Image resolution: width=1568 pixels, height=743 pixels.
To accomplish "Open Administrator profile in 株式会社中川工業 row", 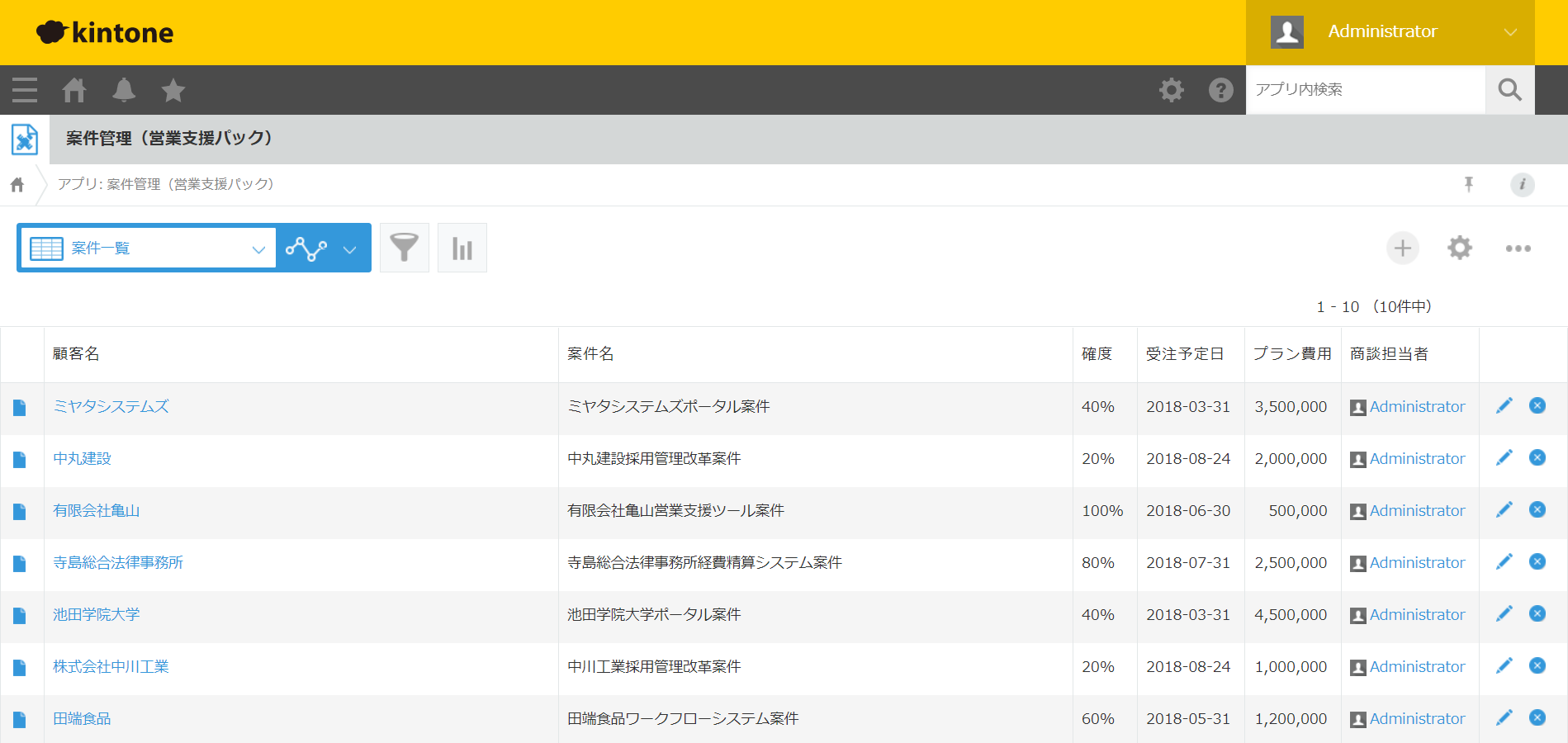I will tap(1417, 666).
